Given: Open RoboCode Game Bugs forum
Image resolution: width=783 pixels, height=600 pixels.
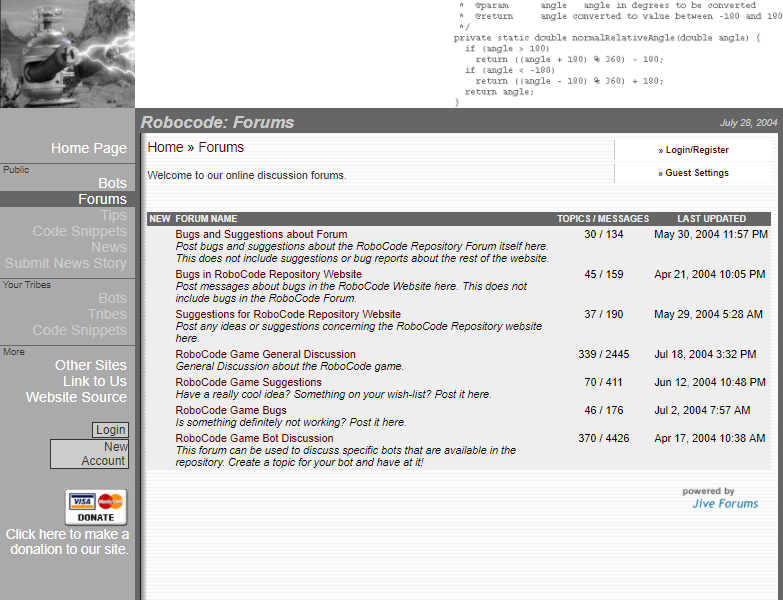Looking at the screenshot, I should [231, 410].
